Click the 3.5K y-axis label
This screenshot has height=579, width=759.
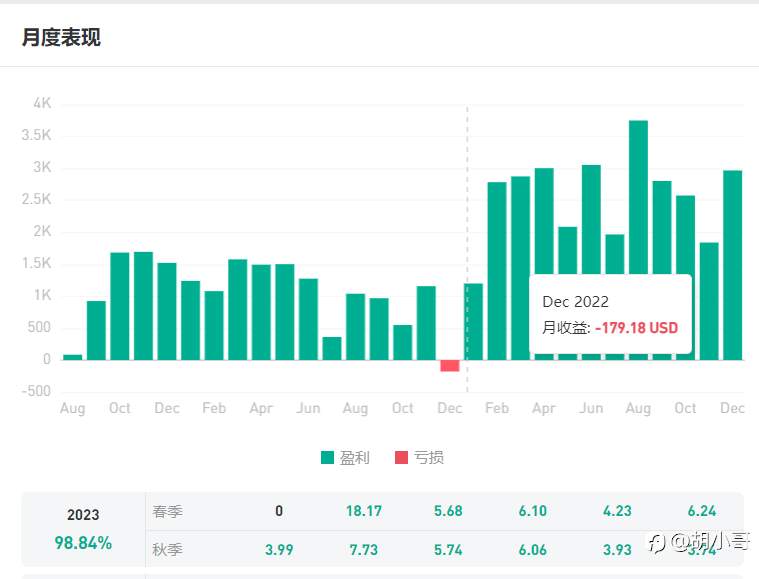pyautogui.click(x=36, y=135)
